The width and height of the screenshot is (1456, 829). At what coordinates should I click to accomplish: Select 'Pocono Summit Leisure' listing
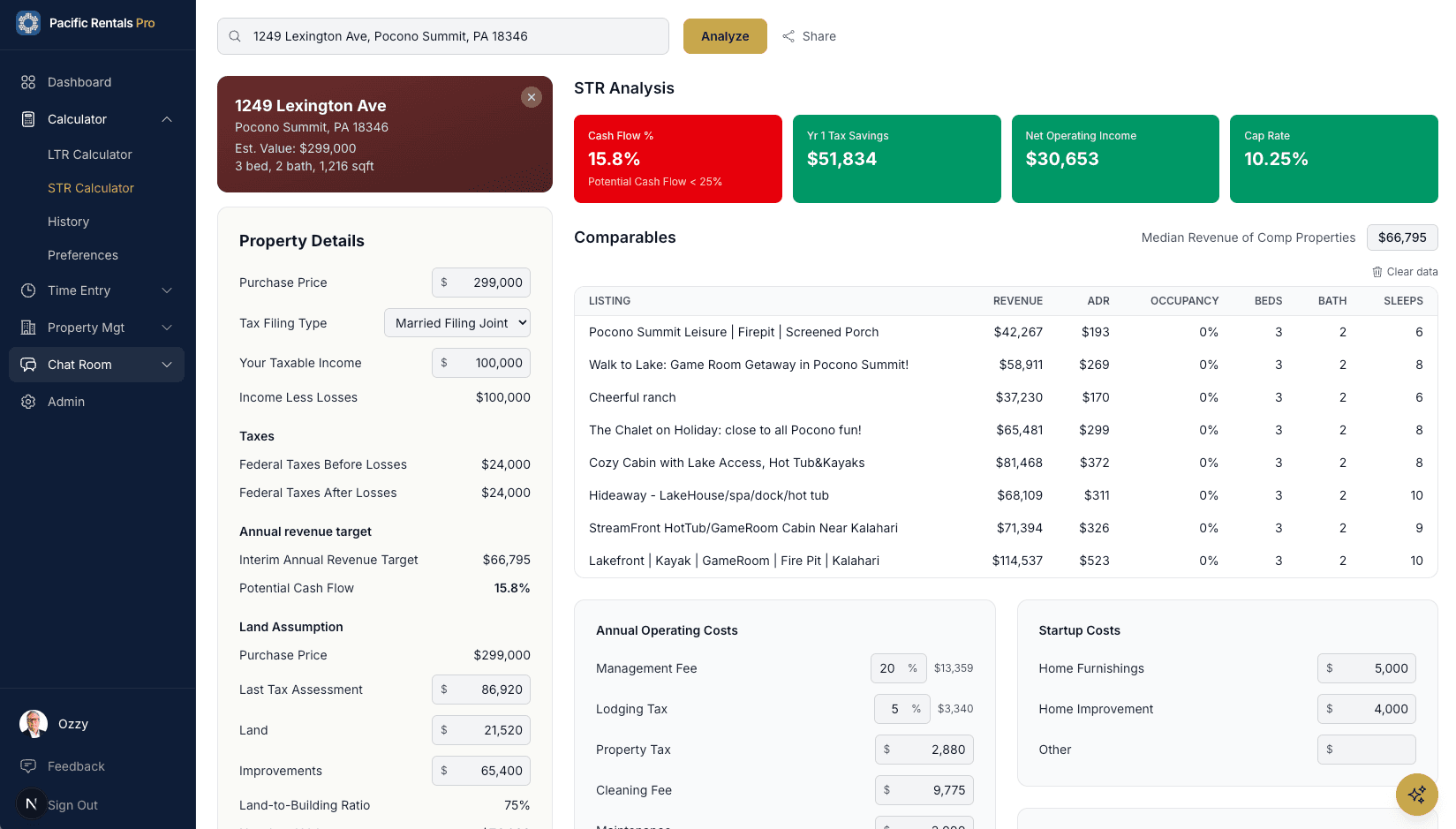coord(1006,332)
